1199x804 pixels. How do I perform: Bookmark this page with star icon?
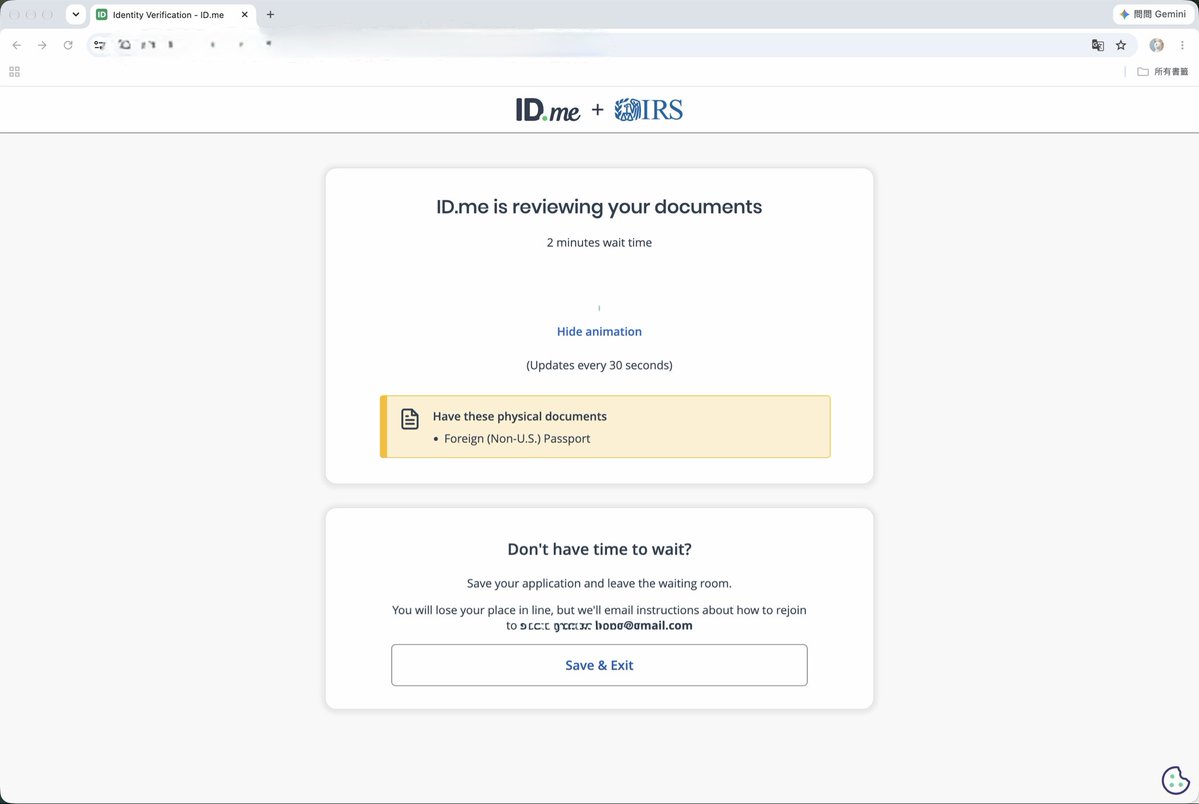[1121, 45]
